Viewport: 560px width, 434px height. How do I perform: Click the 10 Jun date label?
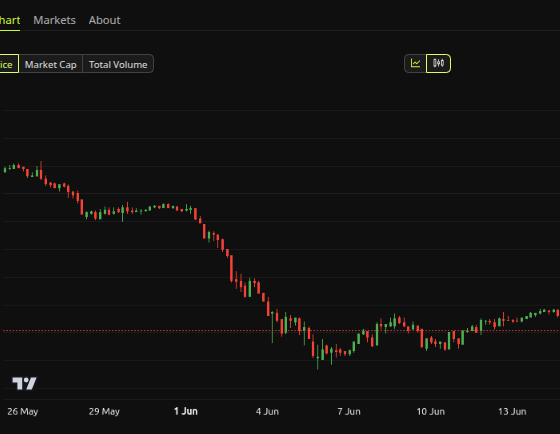(431, 411)
